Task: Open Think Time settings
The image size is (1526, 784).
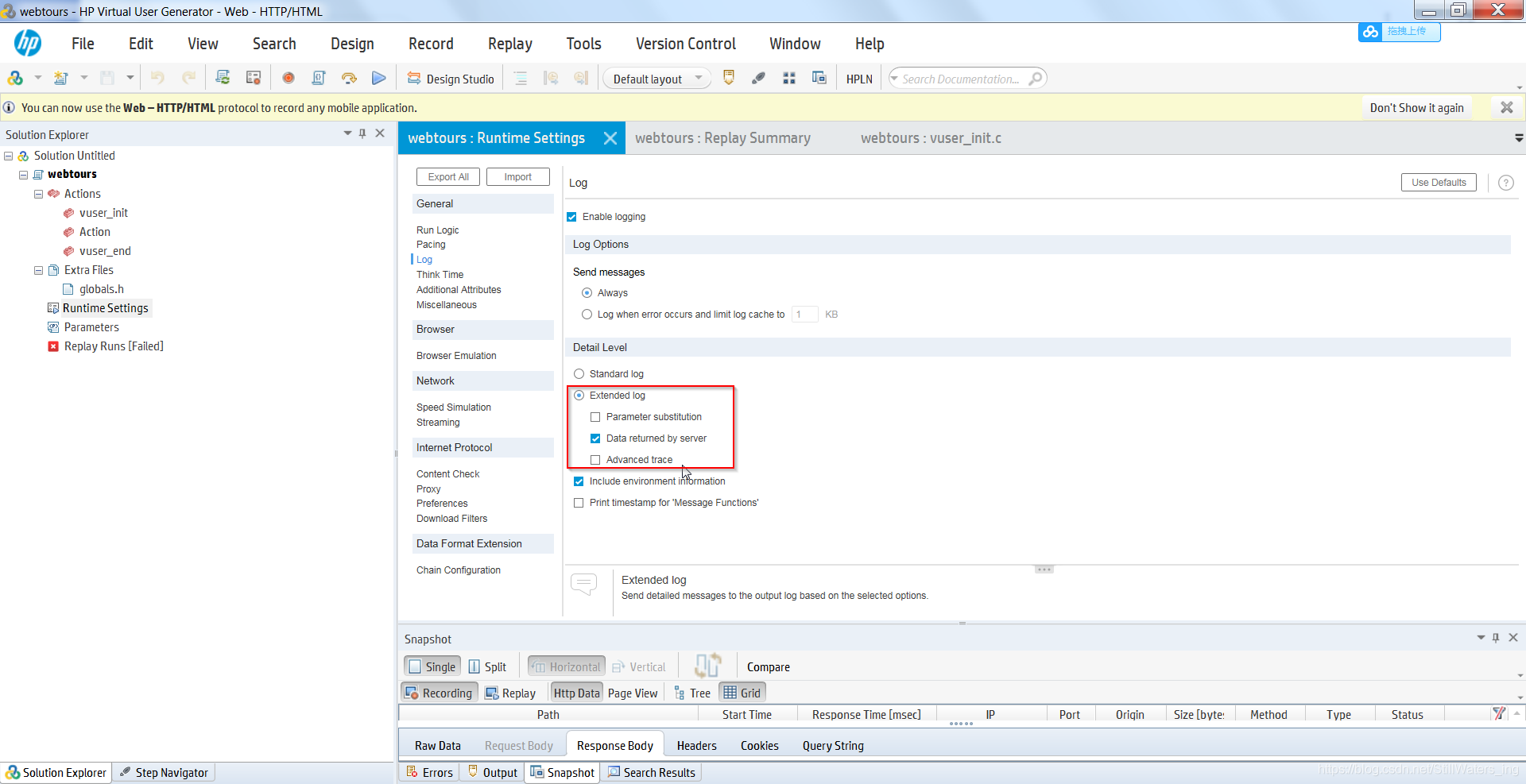Action: 440,275
